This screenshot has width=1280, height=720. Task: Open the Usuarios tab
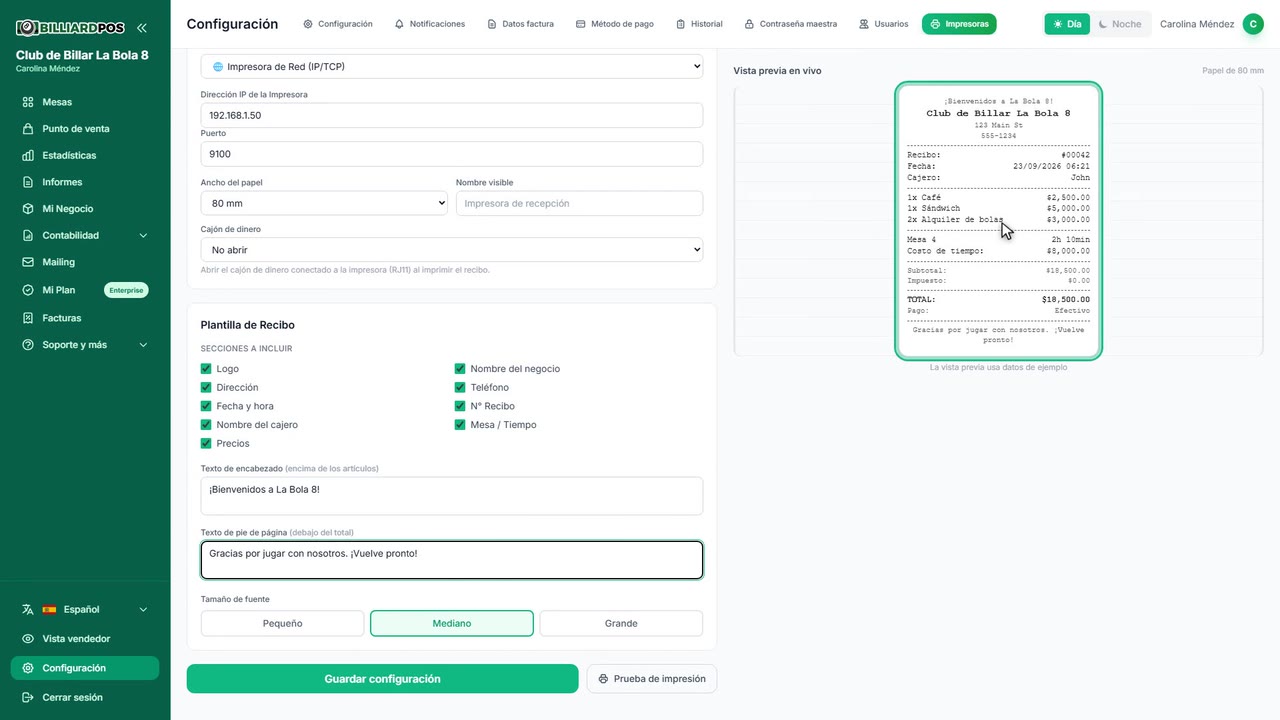(x=884, y=24)
